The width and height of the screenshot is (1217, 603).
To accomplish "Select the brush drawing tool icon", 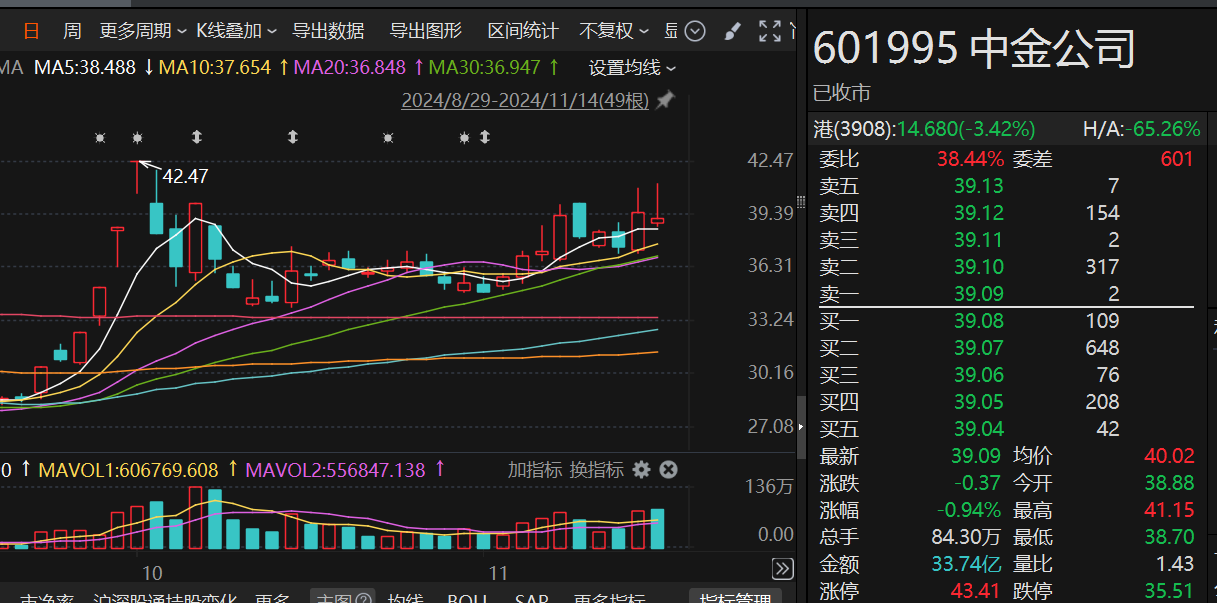I will tap(732, 31).
